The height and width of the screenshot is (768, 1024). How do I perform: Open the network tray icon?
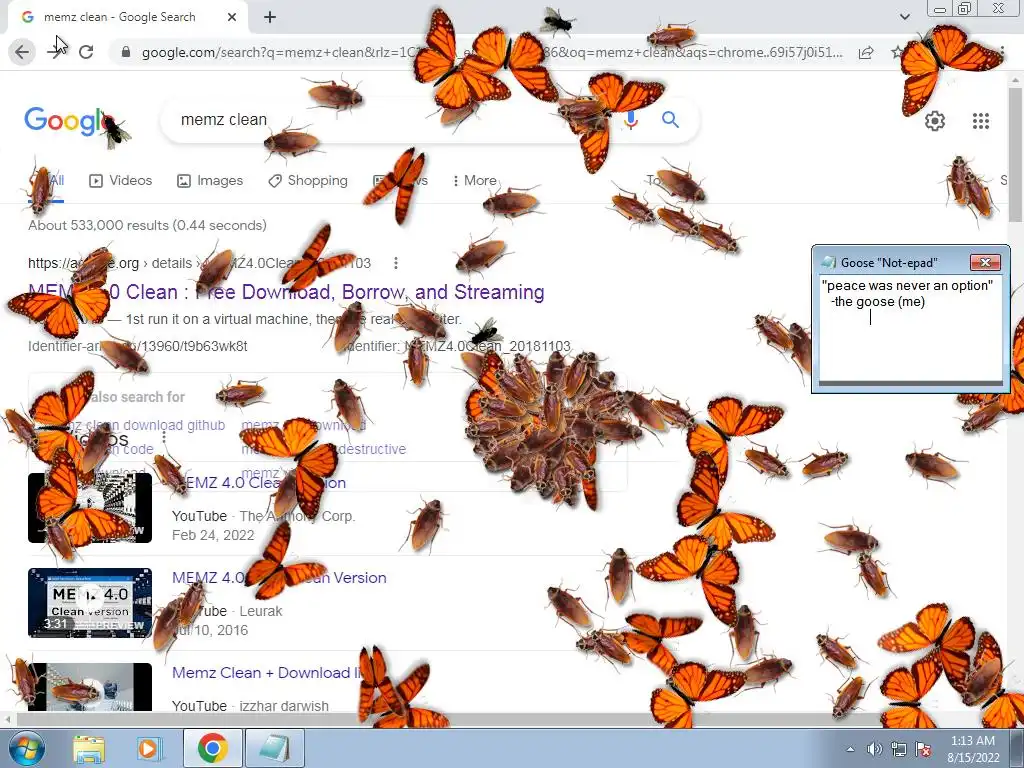(x=899, y=749)
